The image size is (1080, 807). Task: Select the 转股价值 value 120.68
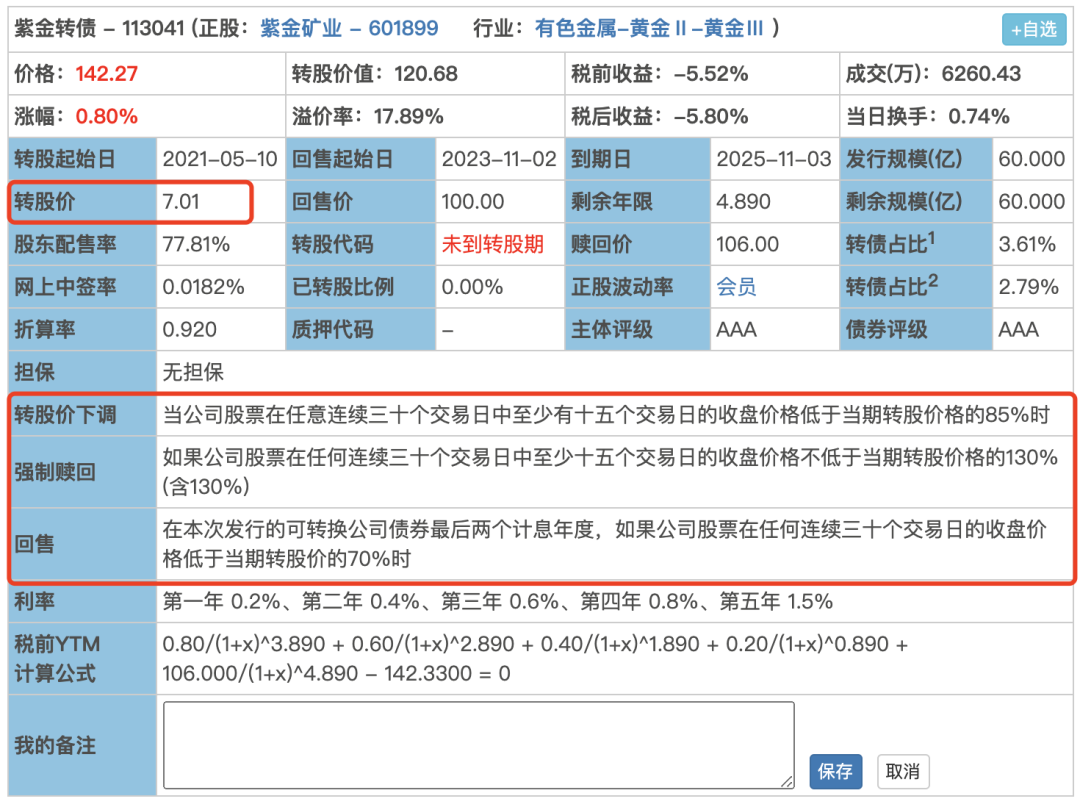click(x=426, y=74)
